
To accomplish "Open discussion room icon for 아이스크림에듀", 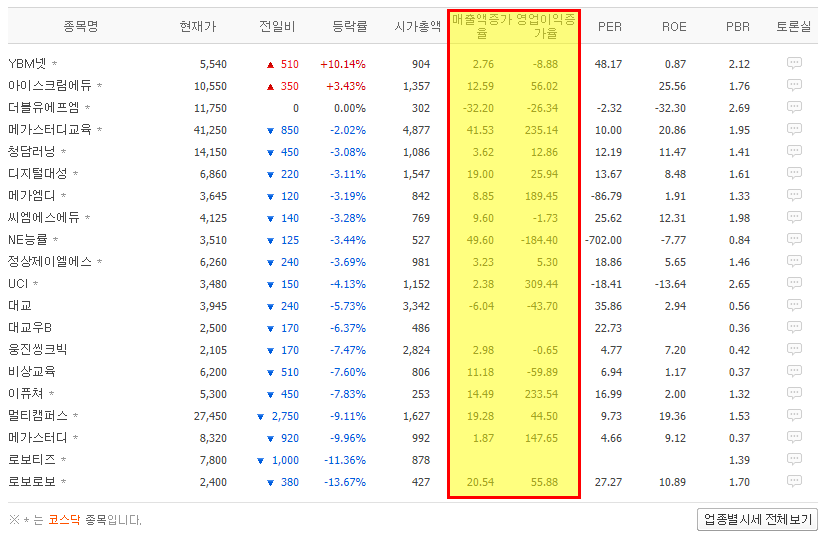I will 794,85.
